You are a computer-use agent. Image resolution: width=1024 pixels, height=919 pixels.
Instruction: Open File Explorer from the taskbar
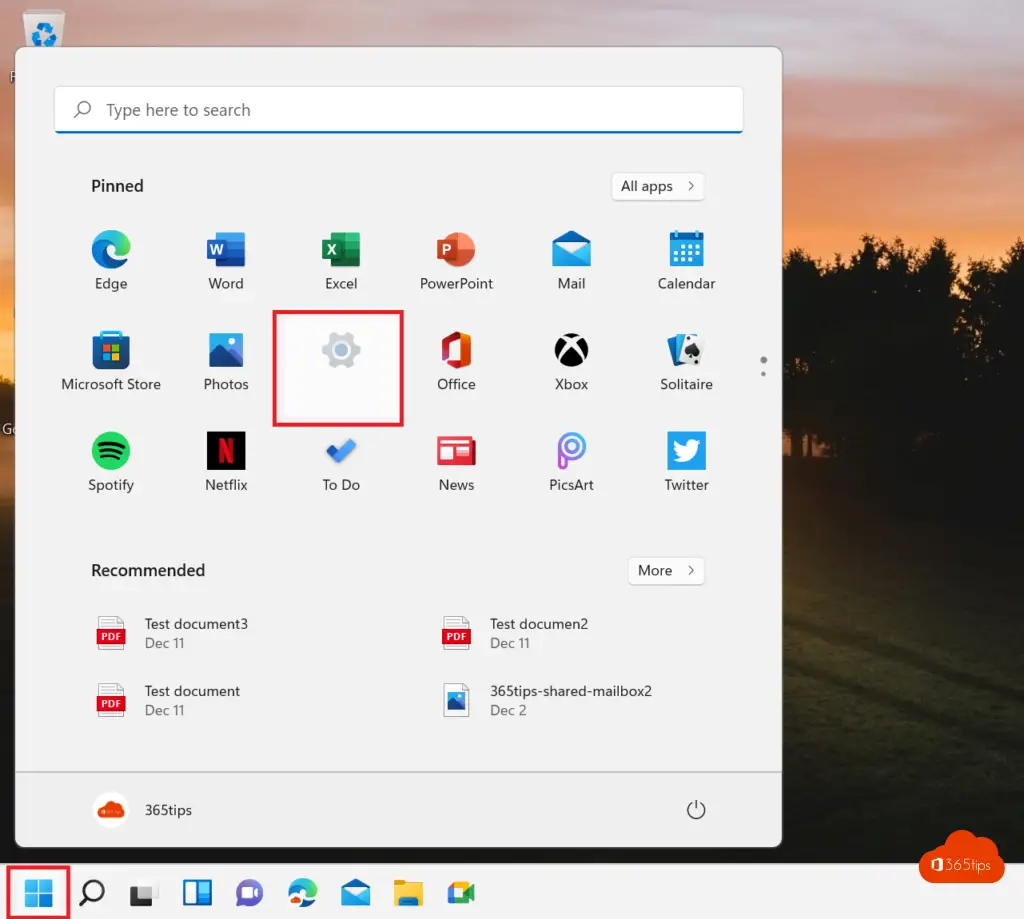408,892
